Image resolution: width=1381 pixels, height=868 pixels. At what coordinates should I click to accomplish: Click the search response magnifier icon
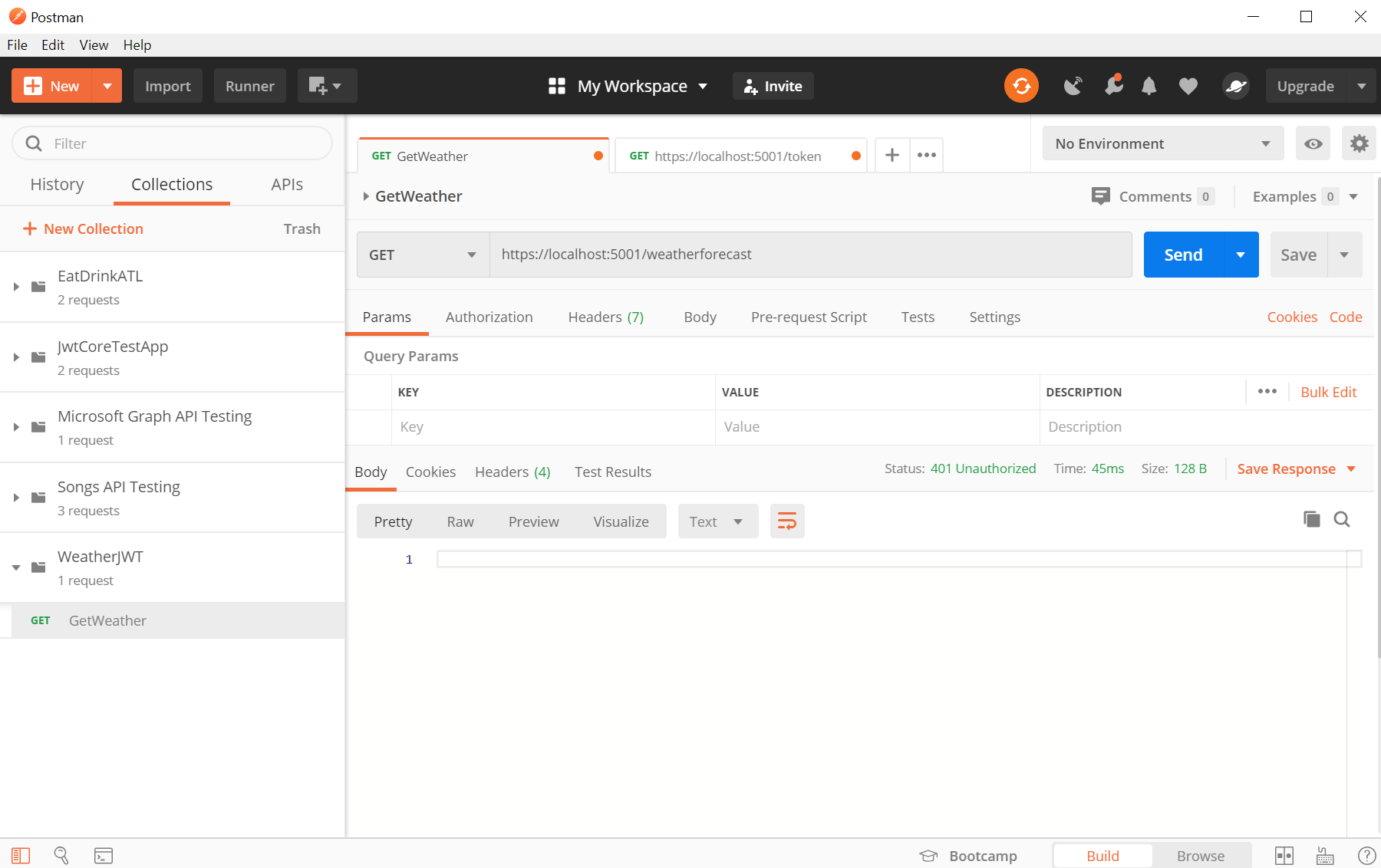pyautogui.click(x=1342, y=520)
